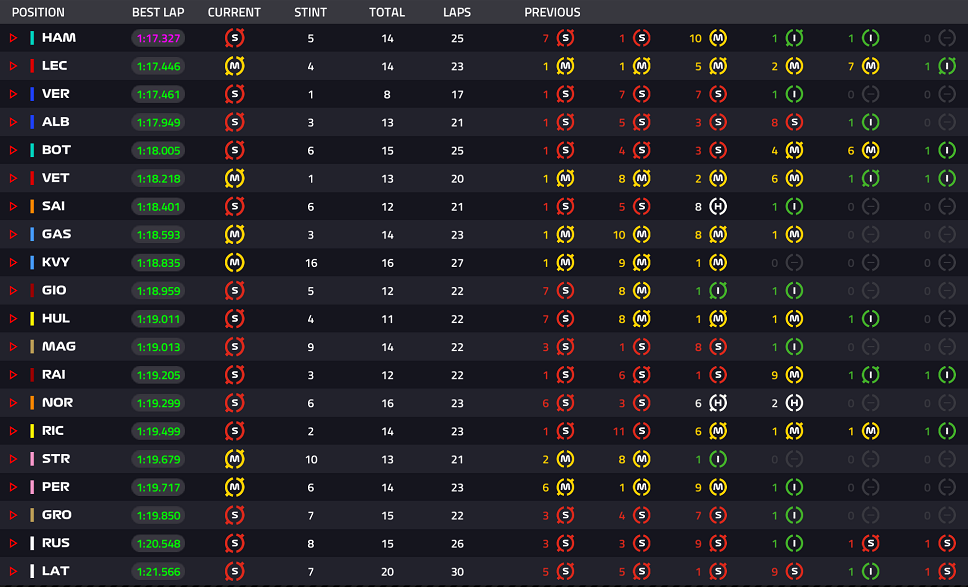This screenshot has height=587, width=968.
Task: Expand KVY row with its triangle
Action: click(13, 262)
